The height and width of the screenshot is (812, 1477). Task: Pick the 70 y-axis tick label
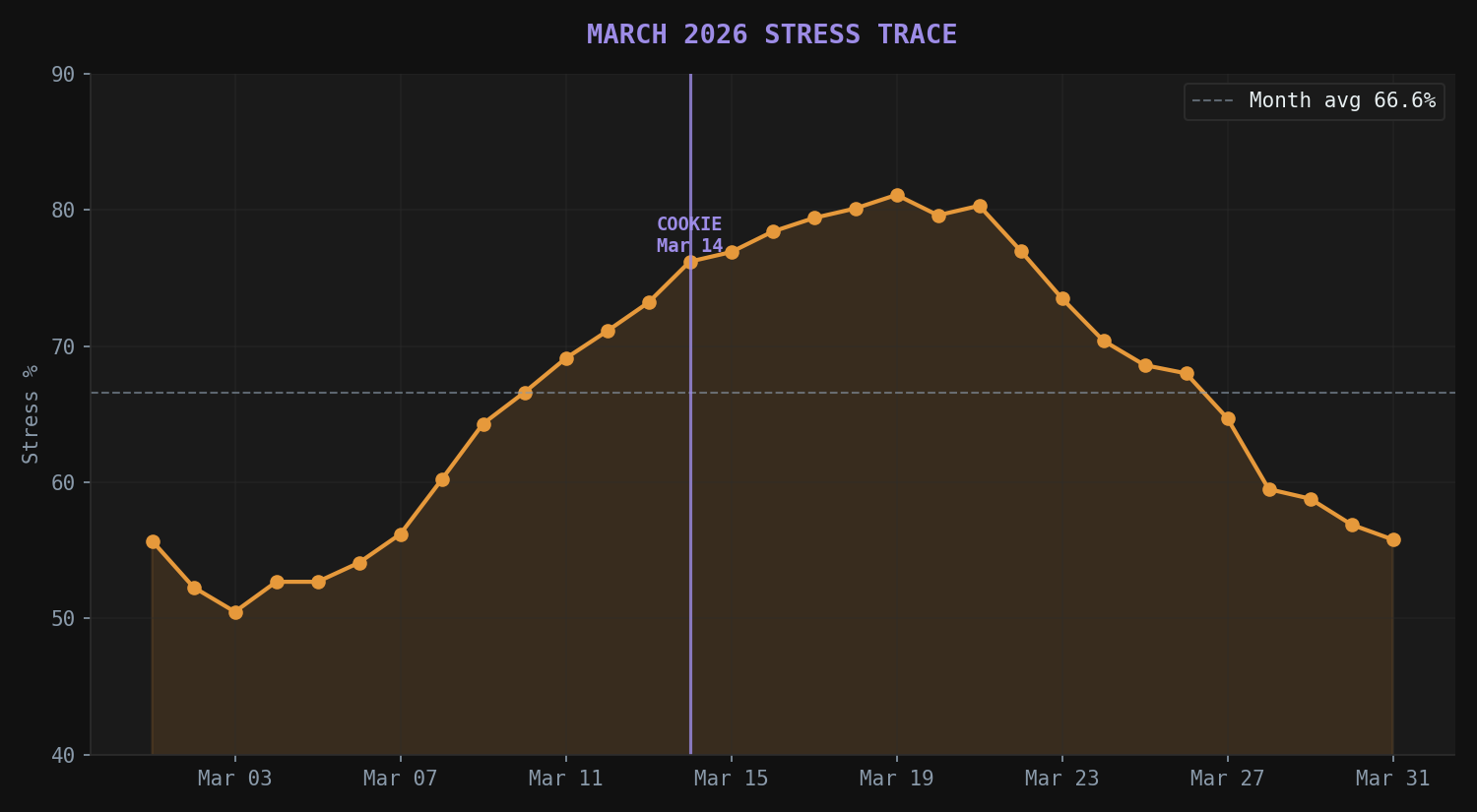[x=63, y=346]
